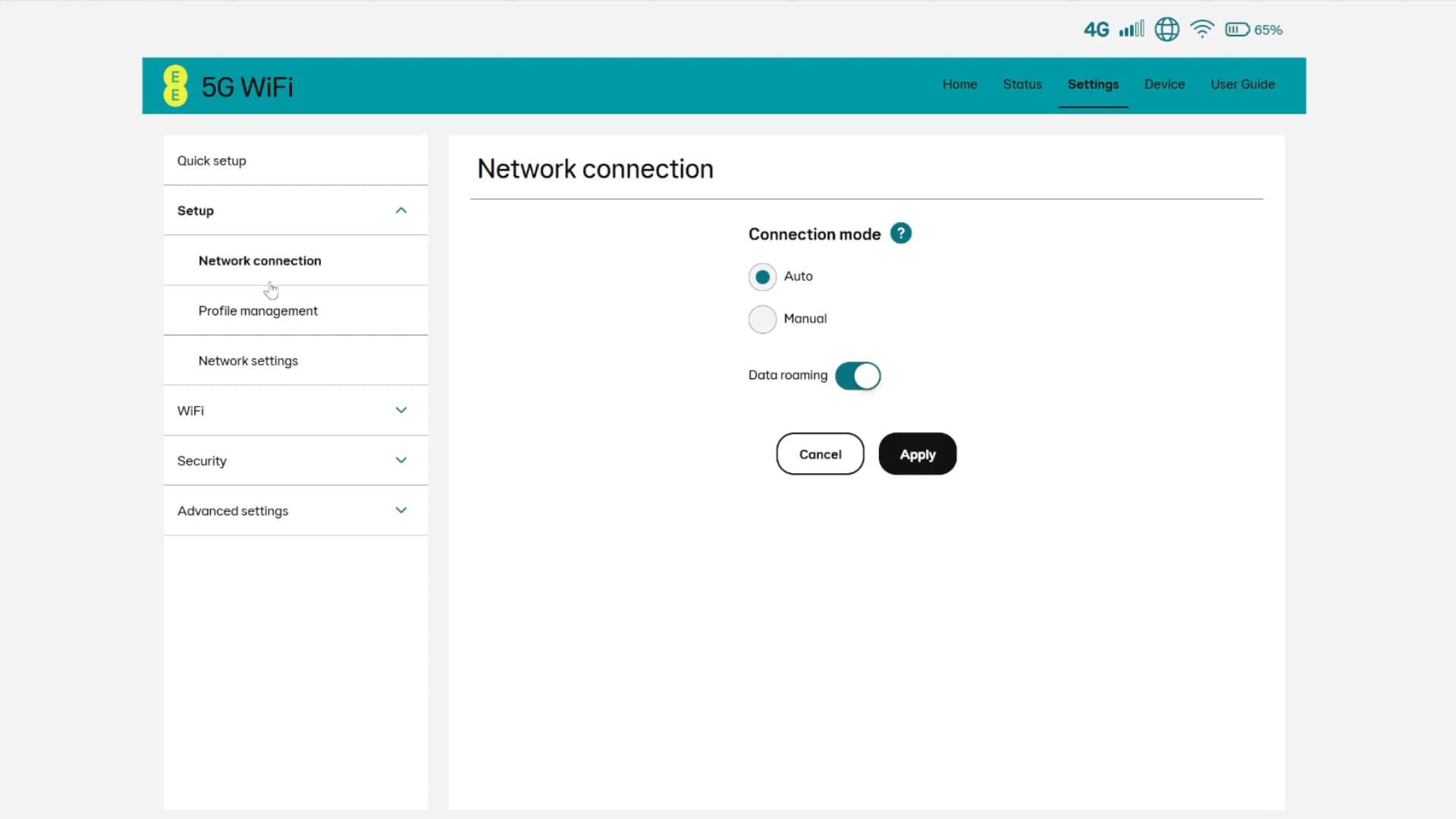Click the WiFi status icon
1456x819 pixels.
[1202, 29]
